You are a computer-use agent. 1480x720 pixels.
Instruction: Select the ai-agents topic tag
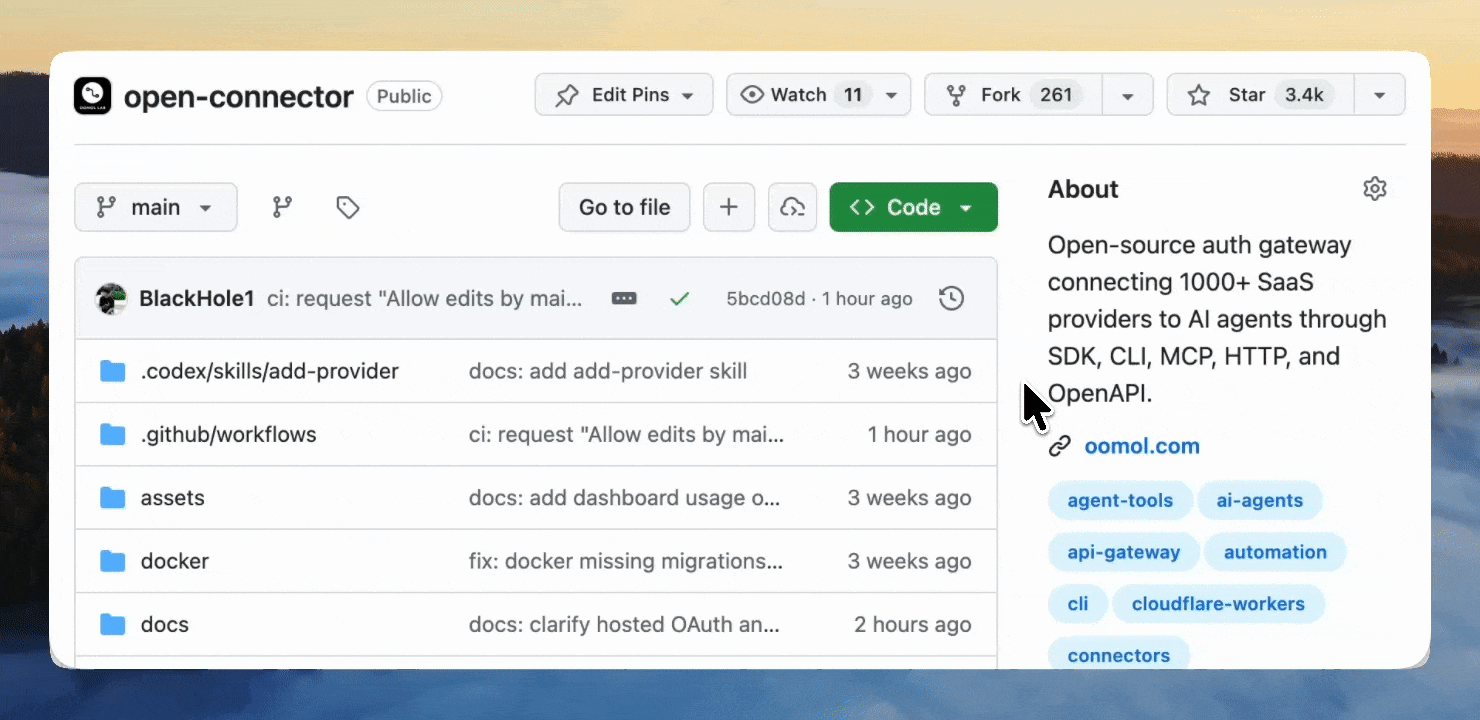(x=1260, y=500)
